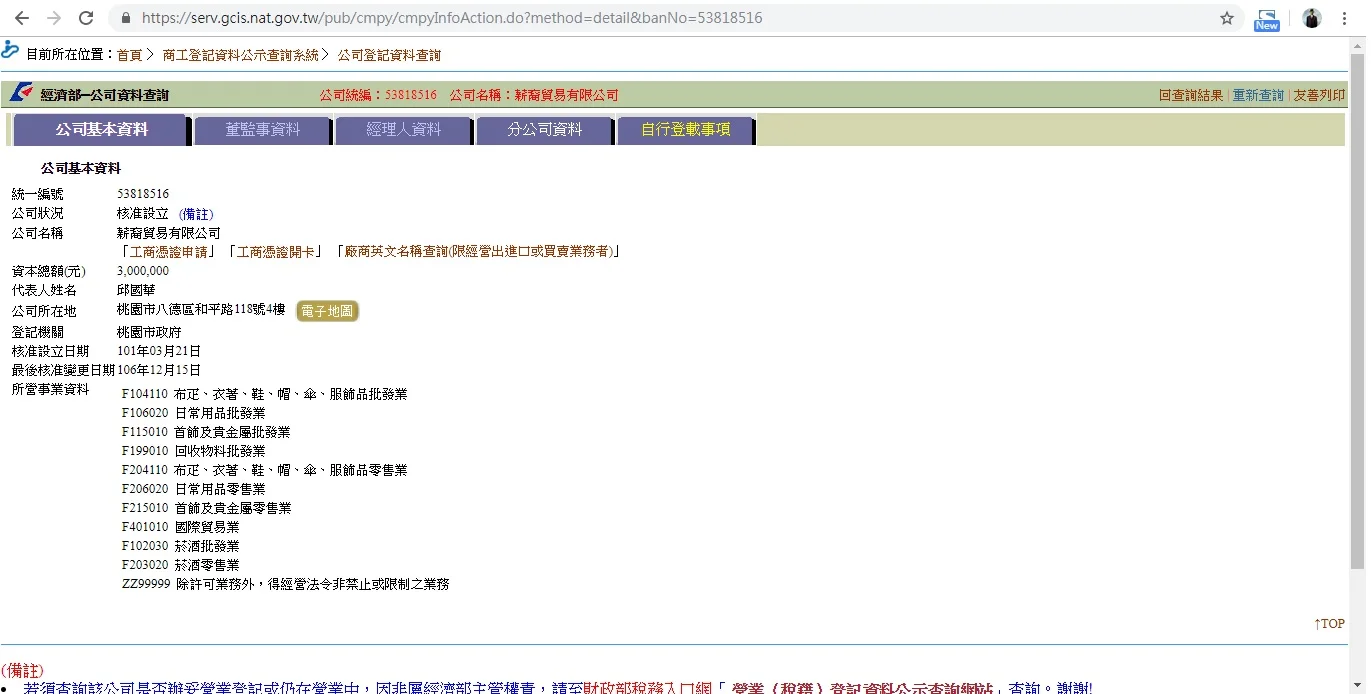Reload the page with refresh icon

point(86,18)
